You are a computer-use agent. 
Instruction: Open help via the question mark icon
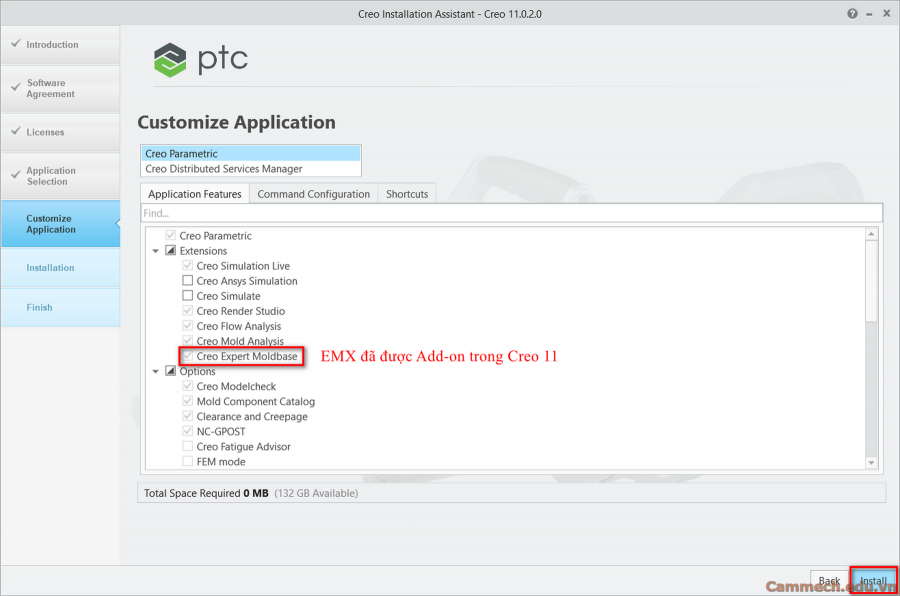(x=852, y=13)
